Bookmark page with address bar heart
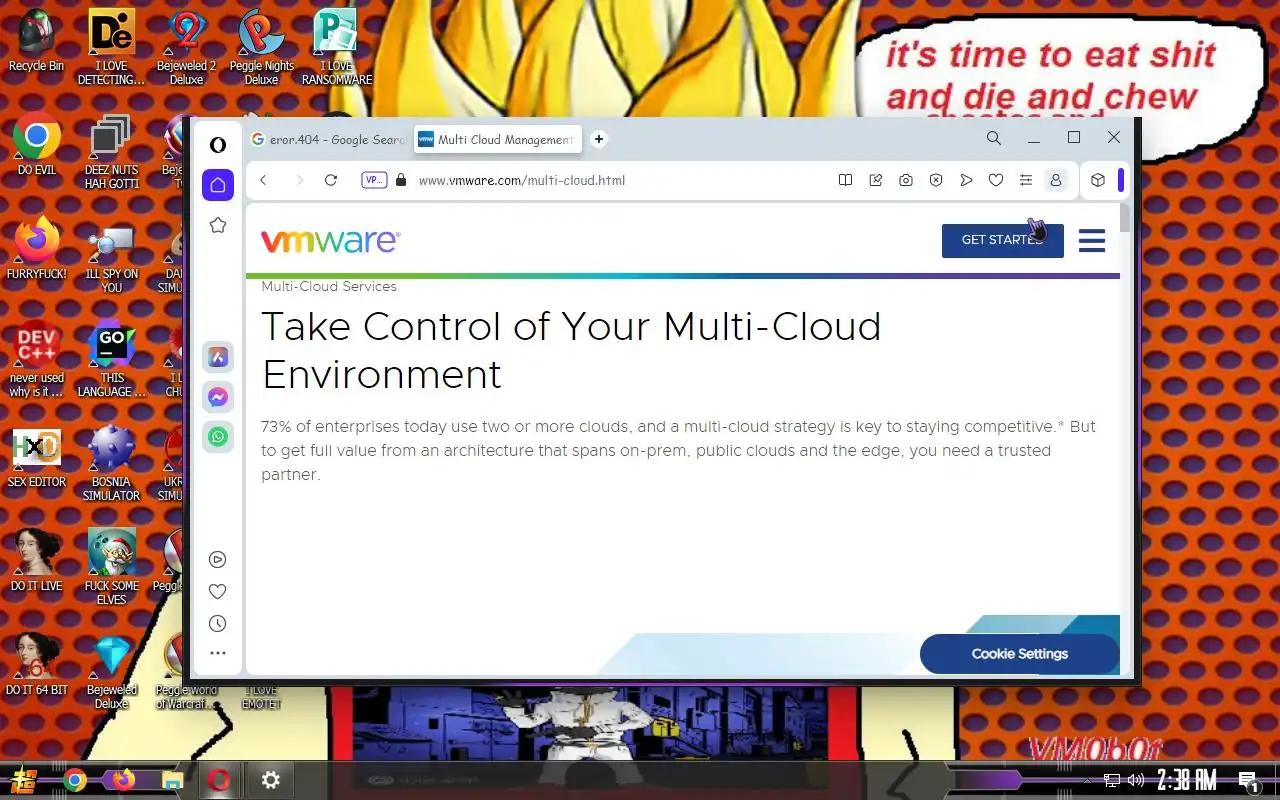 [996, 180]
